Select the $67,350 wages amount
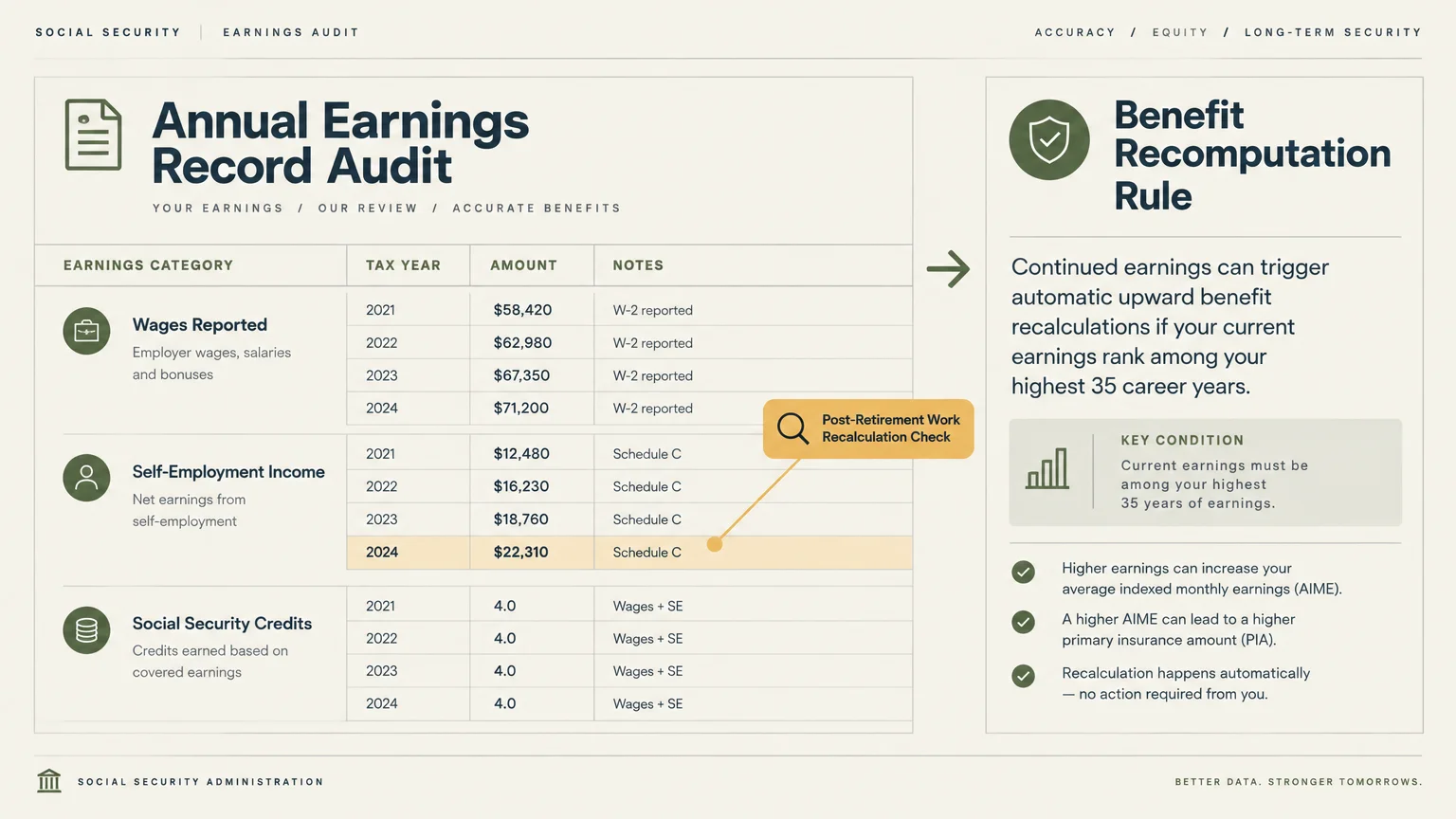Screen dimensions: 1456x819 tap(521, 375)
